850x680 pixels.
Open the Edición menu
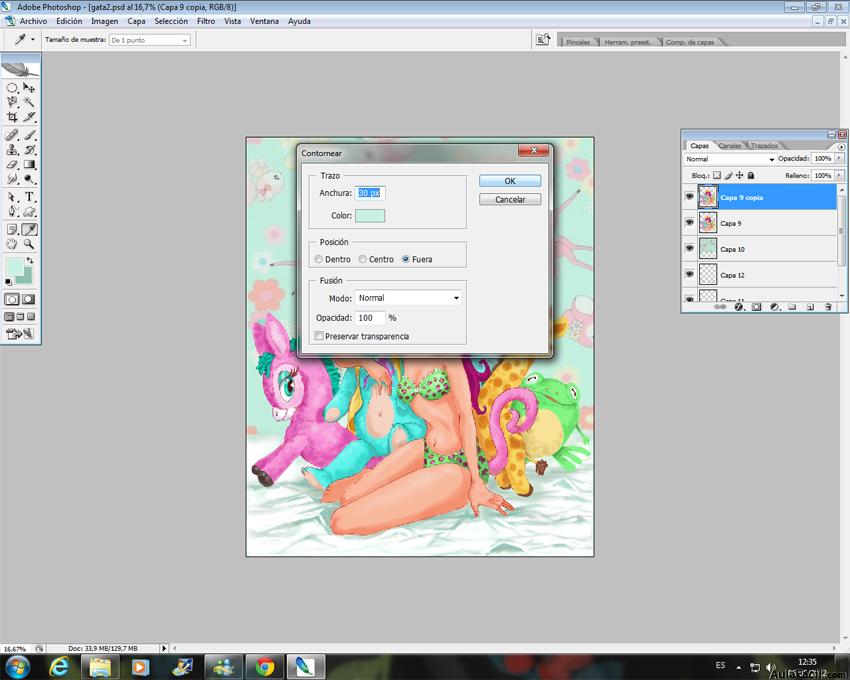[69, 21]
